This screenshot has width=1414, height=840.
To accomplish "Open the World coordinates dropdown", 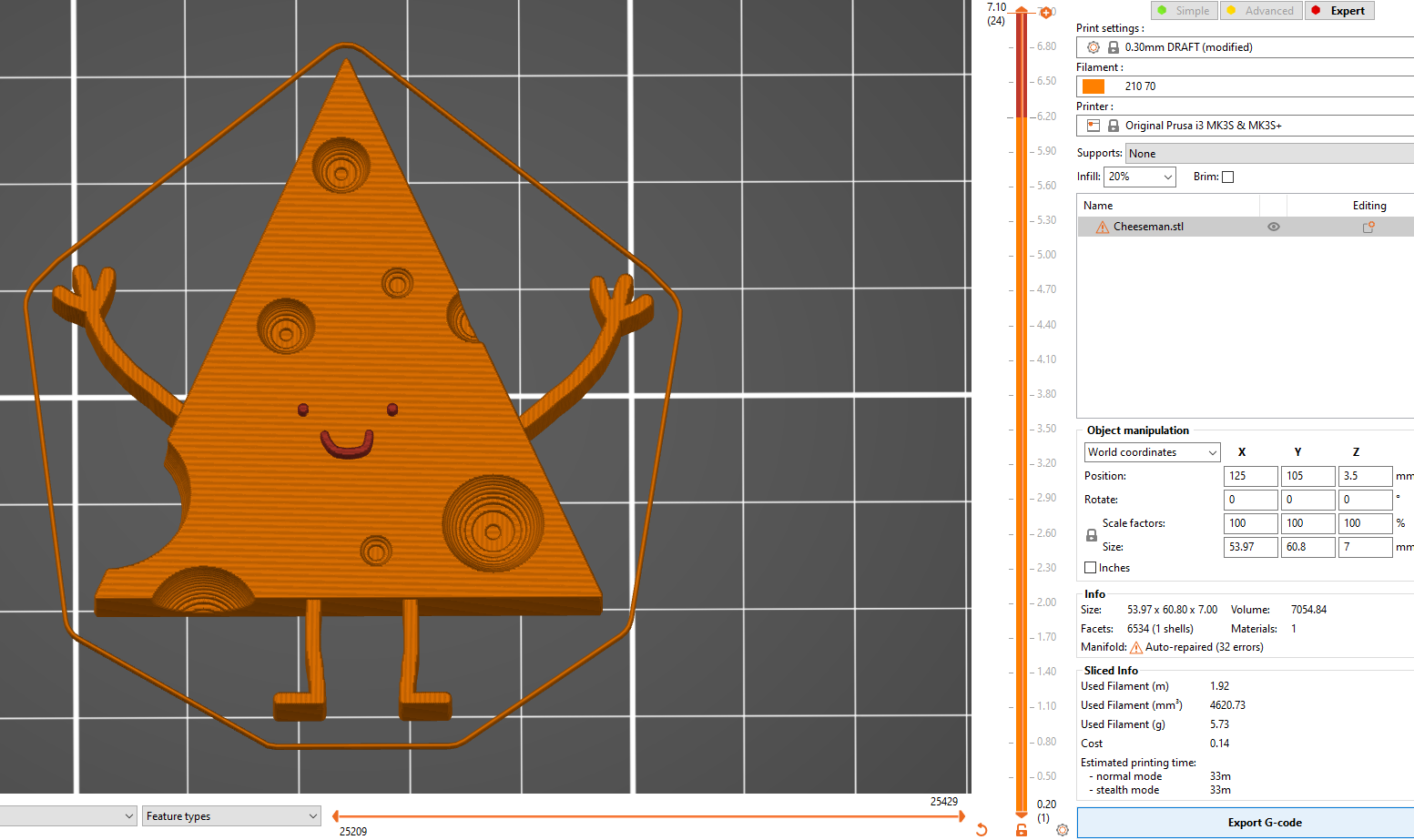I will [x=1151, y=452].
